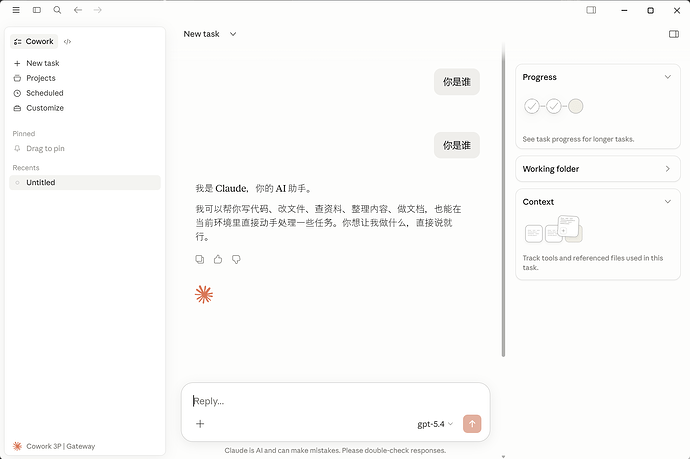Click the Pinned section label
Viewport: 690px width, 459px height.
(24, 134)
